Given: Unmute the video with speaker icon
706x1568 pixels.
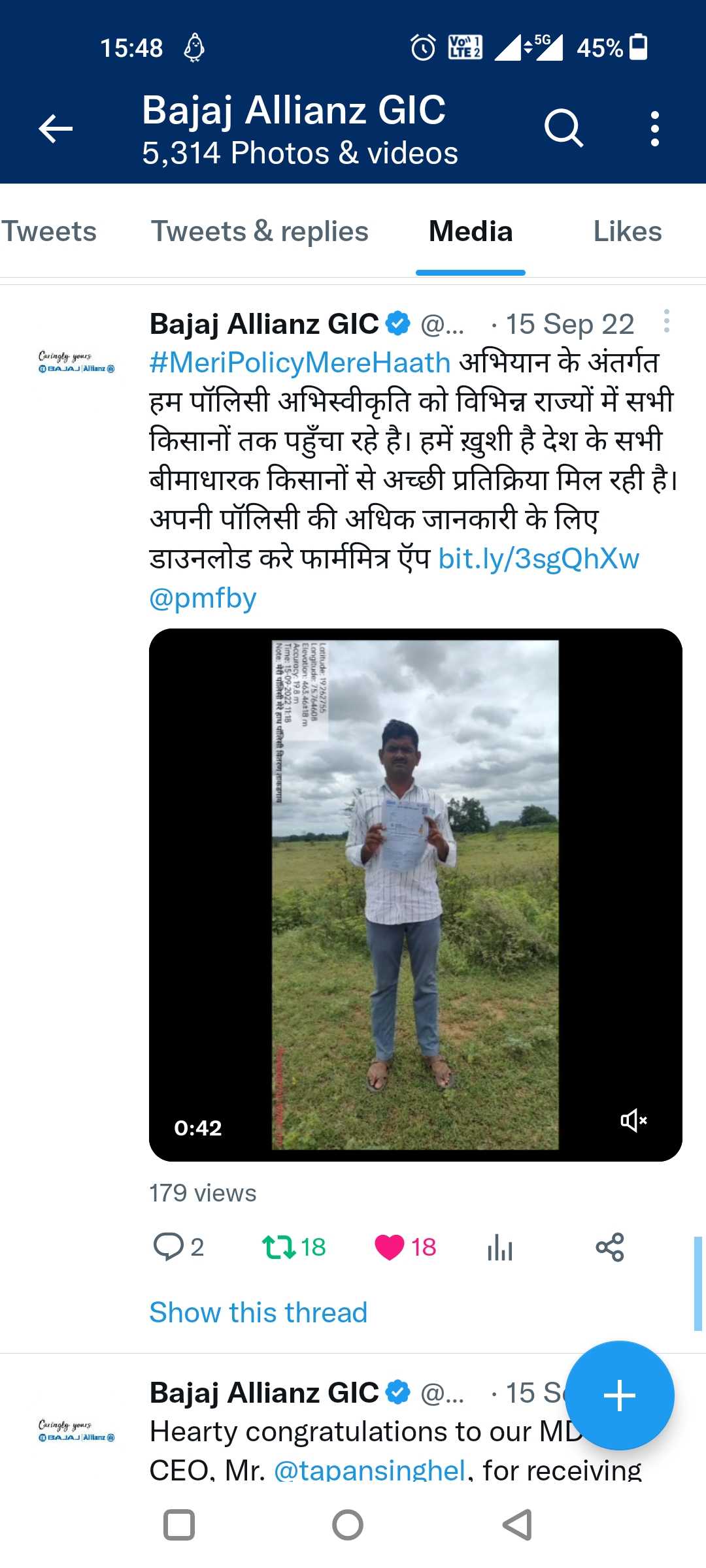Looking at the screenshot, I should click(x=633, y=1120).
